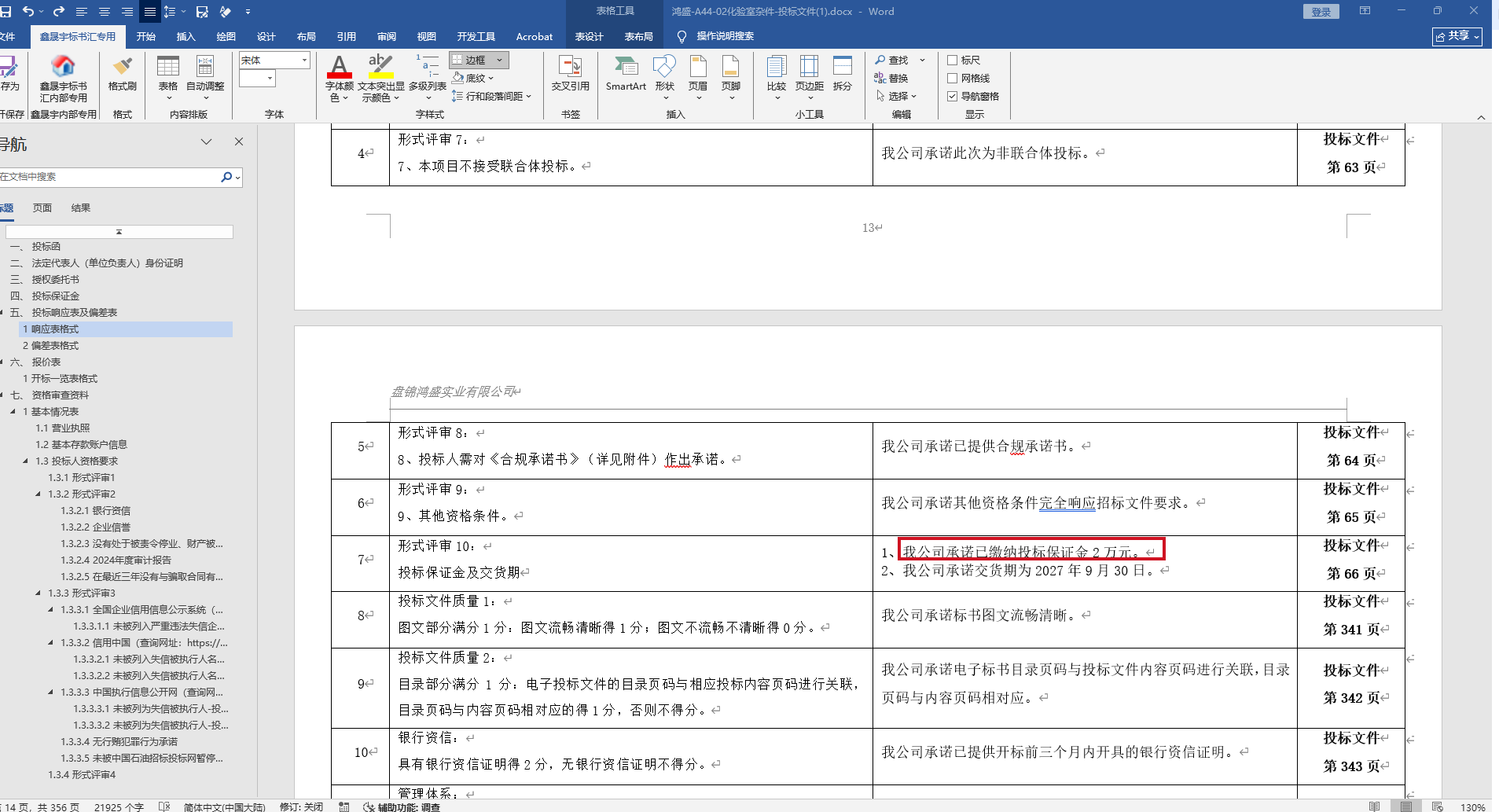The width and height of the screenshot is (1499, 812).
Task: Switch to the 审阅 ribbon tab
Action: 386,37
